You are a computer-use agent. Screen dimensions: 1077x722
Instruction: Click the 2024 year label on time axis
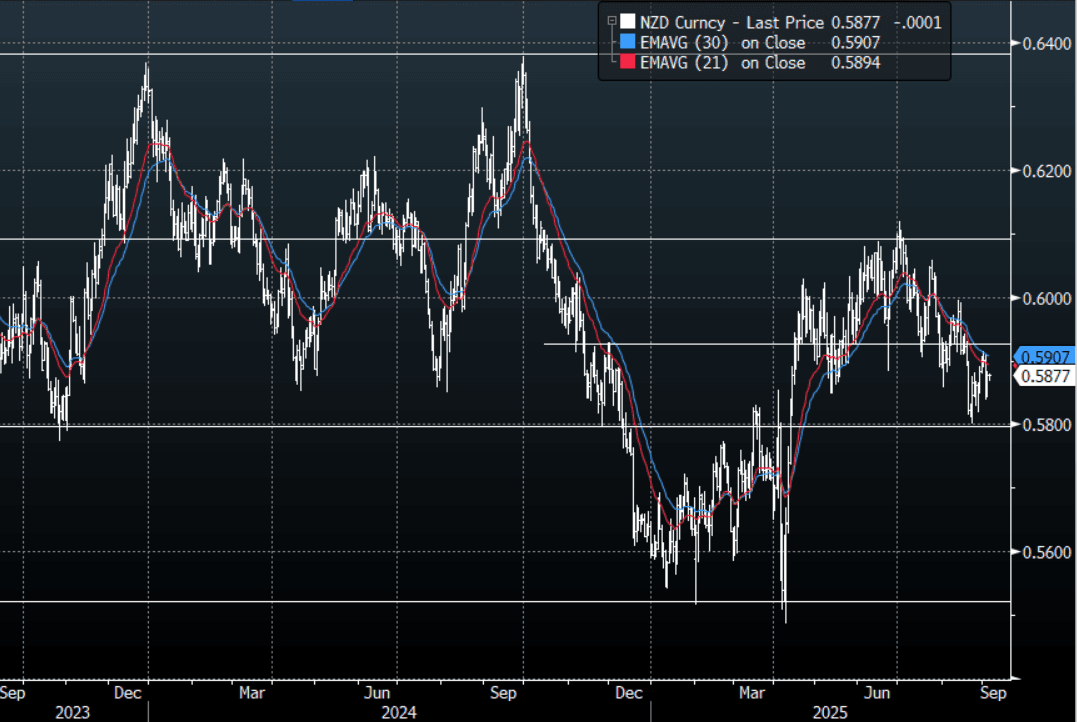398,711
